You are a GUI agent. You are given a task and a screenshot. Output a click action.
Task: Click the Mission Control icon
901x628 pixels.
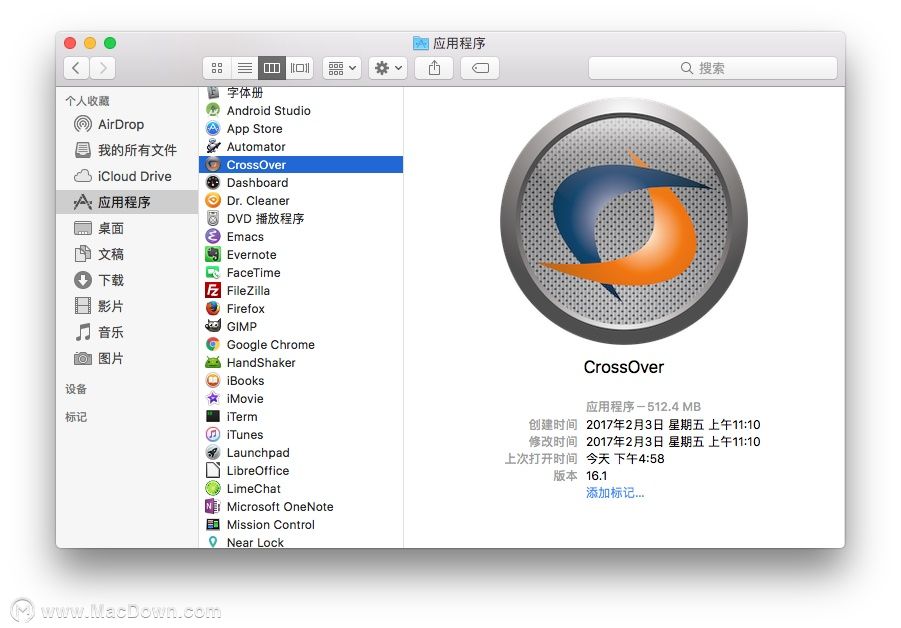(213, 524)
